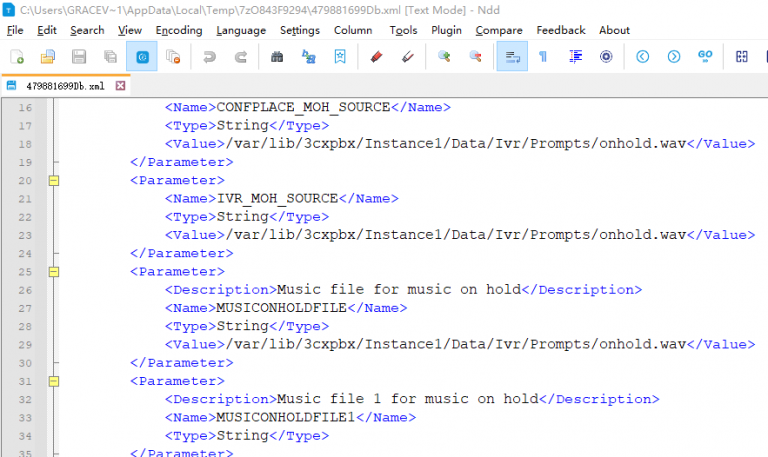This screenshot has height=457, width=768.
Task: Click the Zoom in magnifier icon
Action: coord(444,57)
